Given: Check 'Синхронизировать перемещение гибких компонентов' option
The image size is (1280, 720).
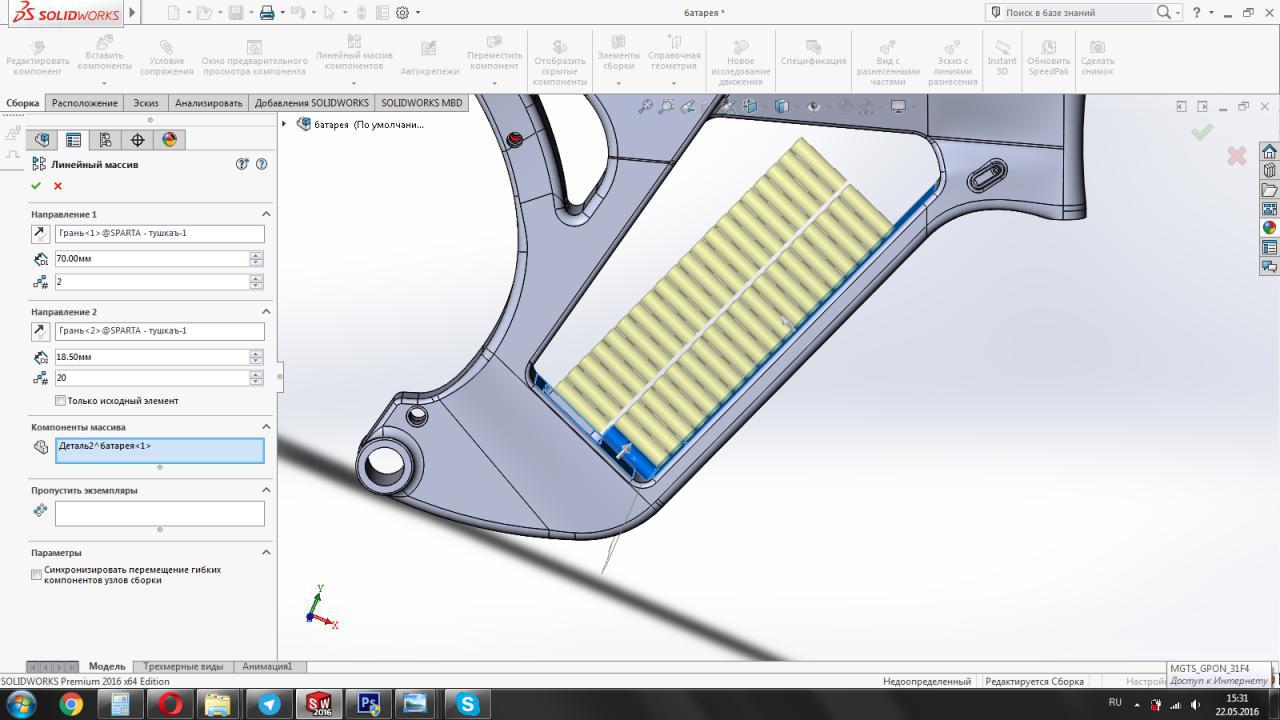Looking at the screenshot, I should pos(37,575).
